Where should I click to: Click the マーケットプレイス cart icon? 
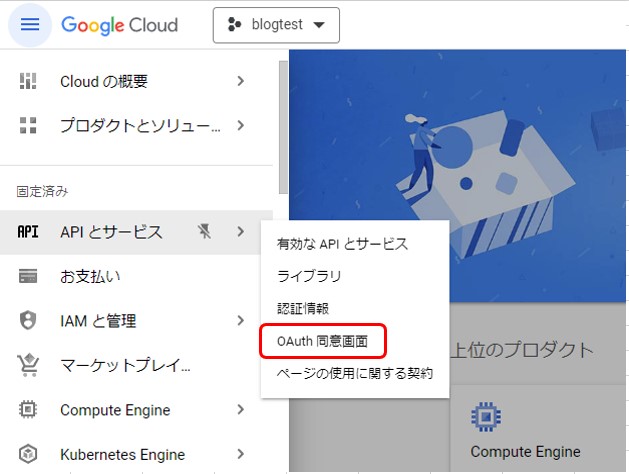coord(28,365)
